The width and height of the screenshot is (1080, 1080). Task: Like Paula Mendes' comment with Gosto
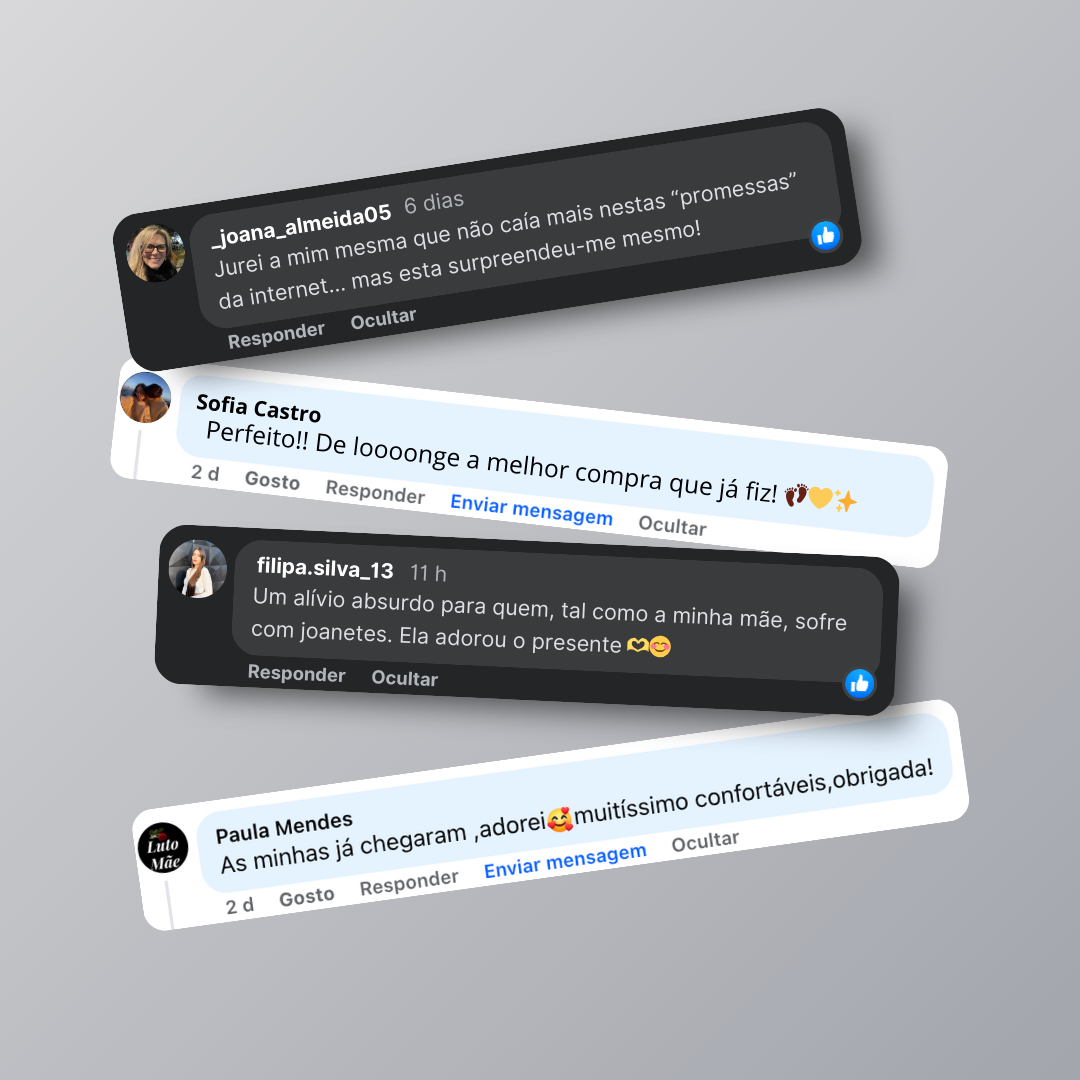point(307,897)
